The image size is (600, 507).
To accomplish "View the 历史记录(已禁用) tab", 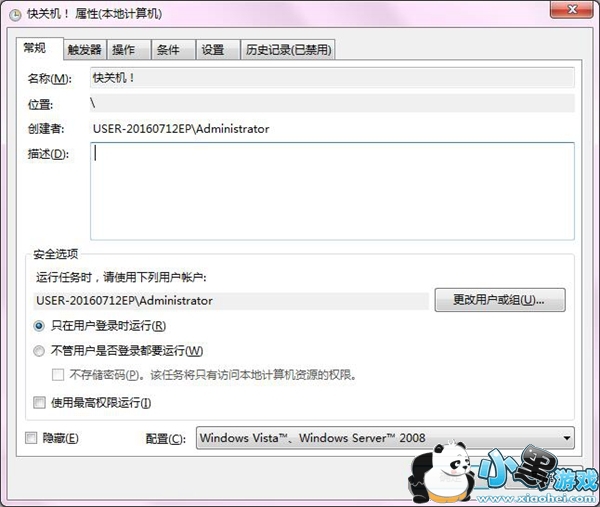I will coord(288,50).
